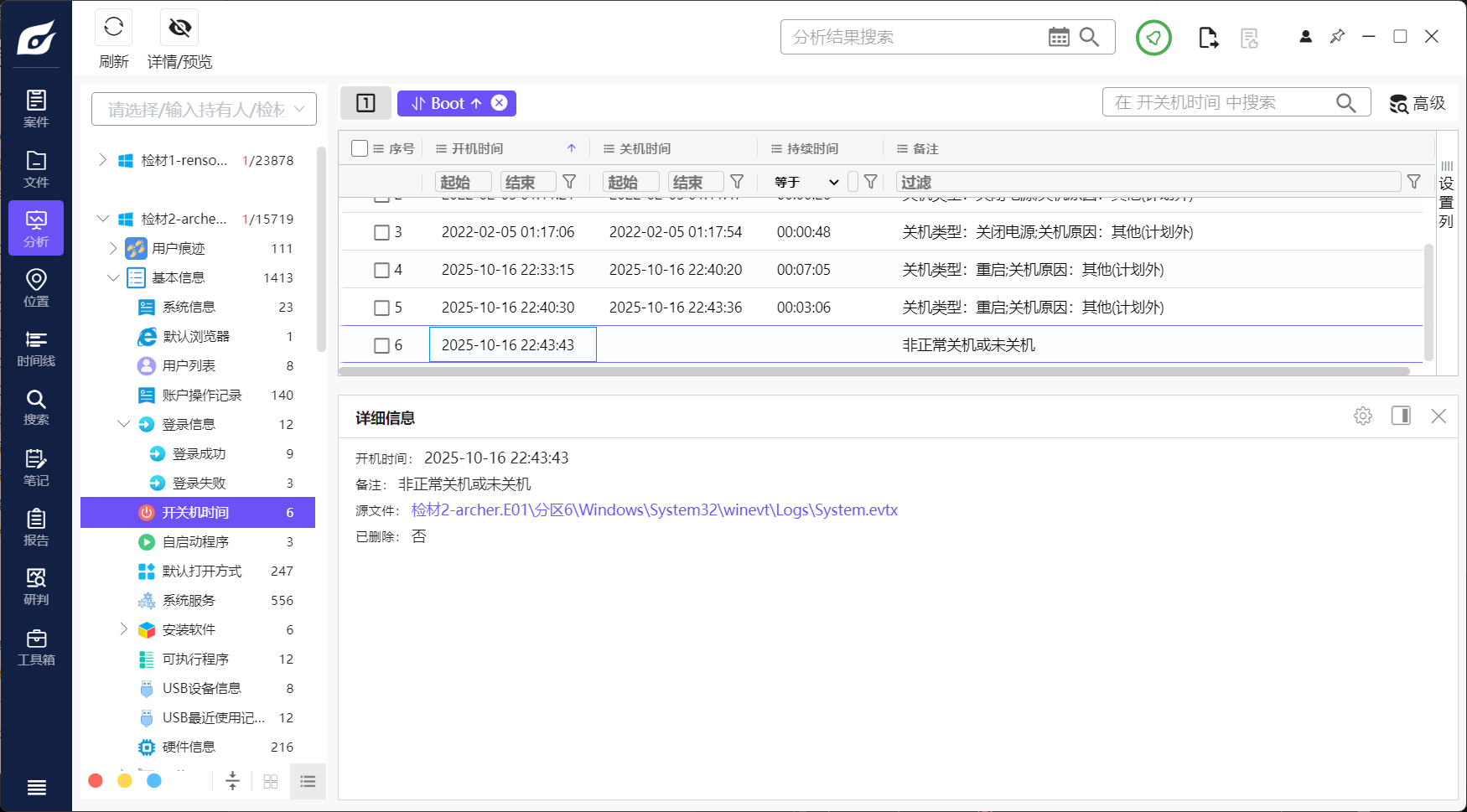This screenshot has height=812, width=1467.
Task: Select 开关机时间 in the tree menu
Action: pyautogui.click(x=196, y=512)
